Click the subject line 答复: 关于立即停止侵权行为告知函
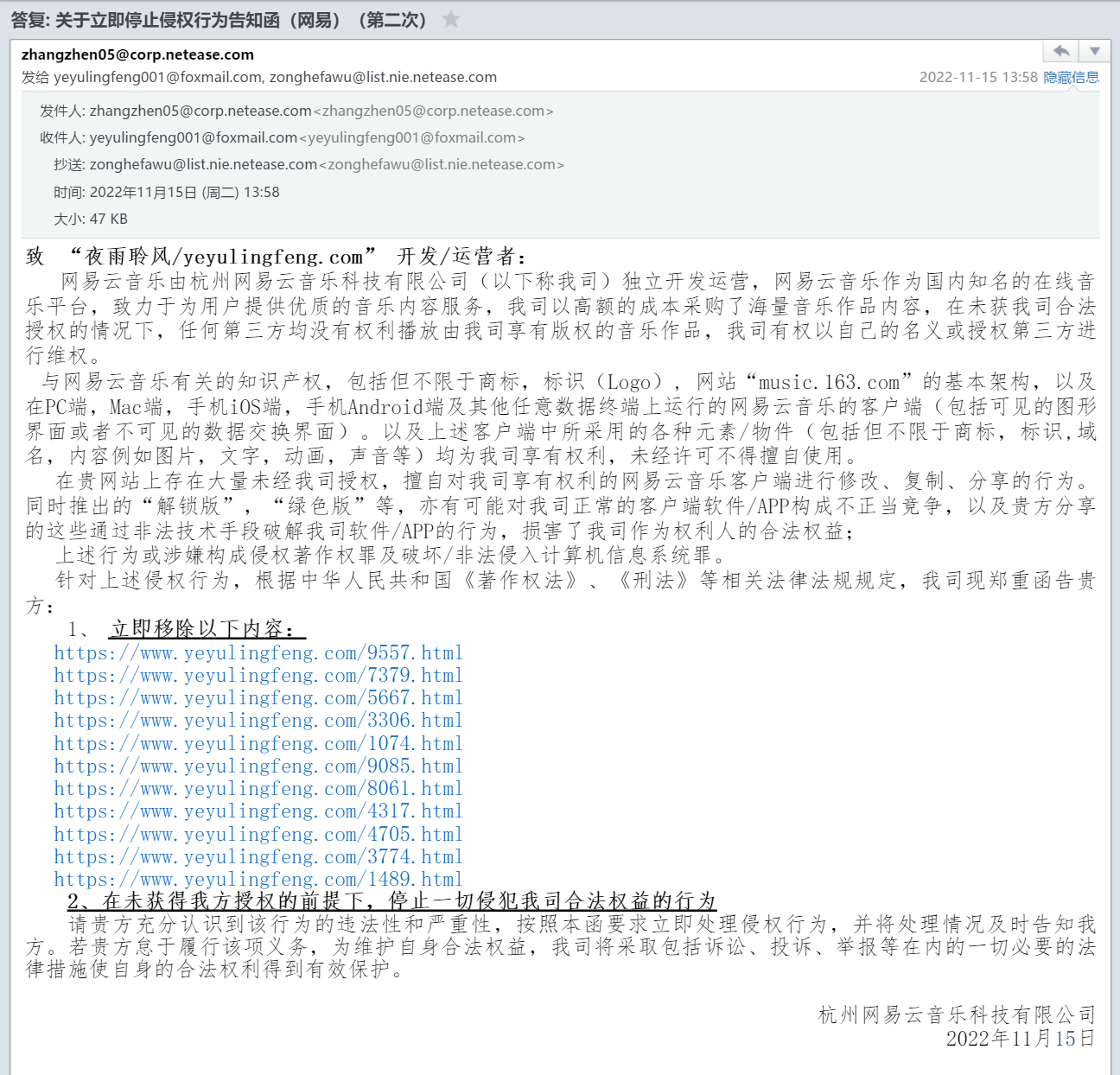Viewport: 1120px width, 1075px height. coord(220,19)
